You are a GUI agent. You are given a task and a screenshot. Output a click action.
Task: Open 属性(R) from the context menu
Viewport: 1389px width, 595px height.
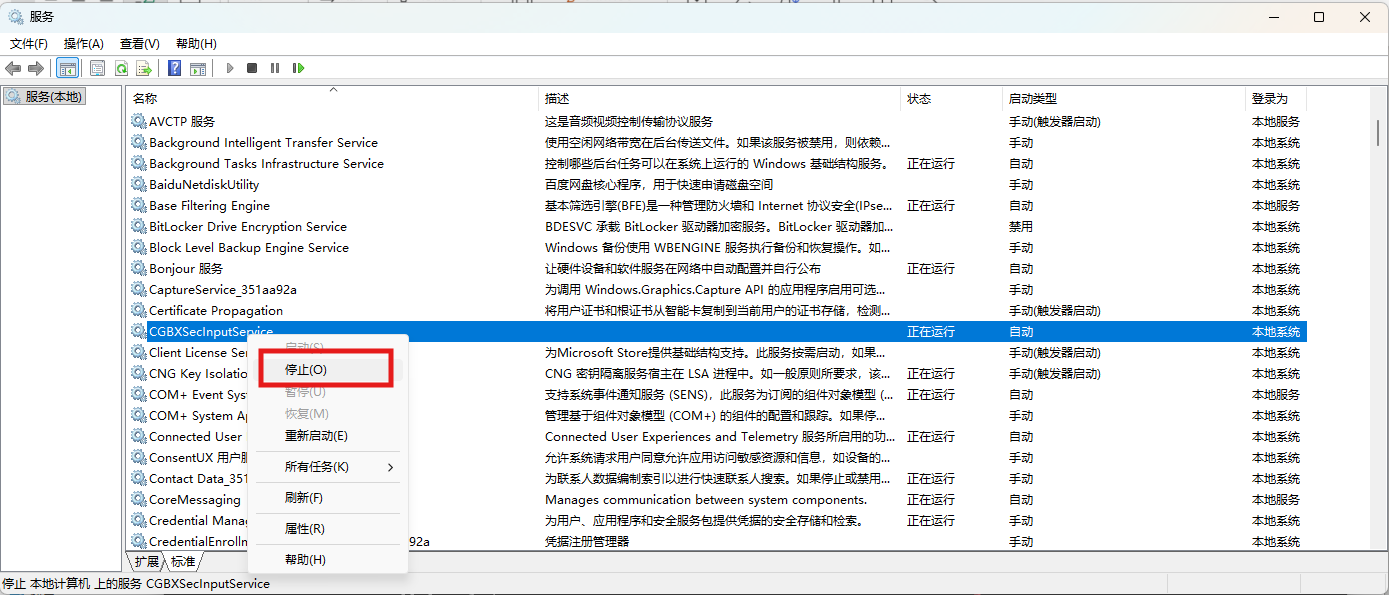point(304,529)
